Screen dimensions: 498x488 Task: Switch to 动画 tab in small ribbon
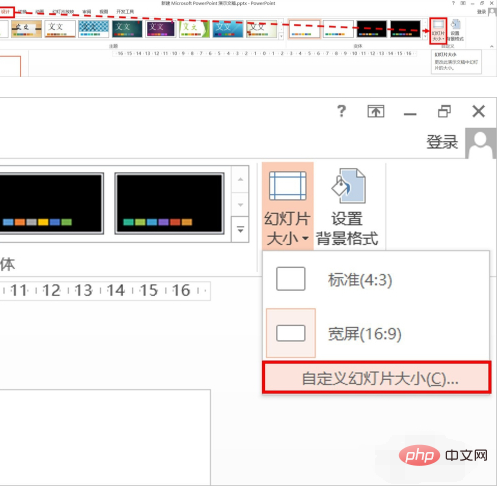click(40, 12)
